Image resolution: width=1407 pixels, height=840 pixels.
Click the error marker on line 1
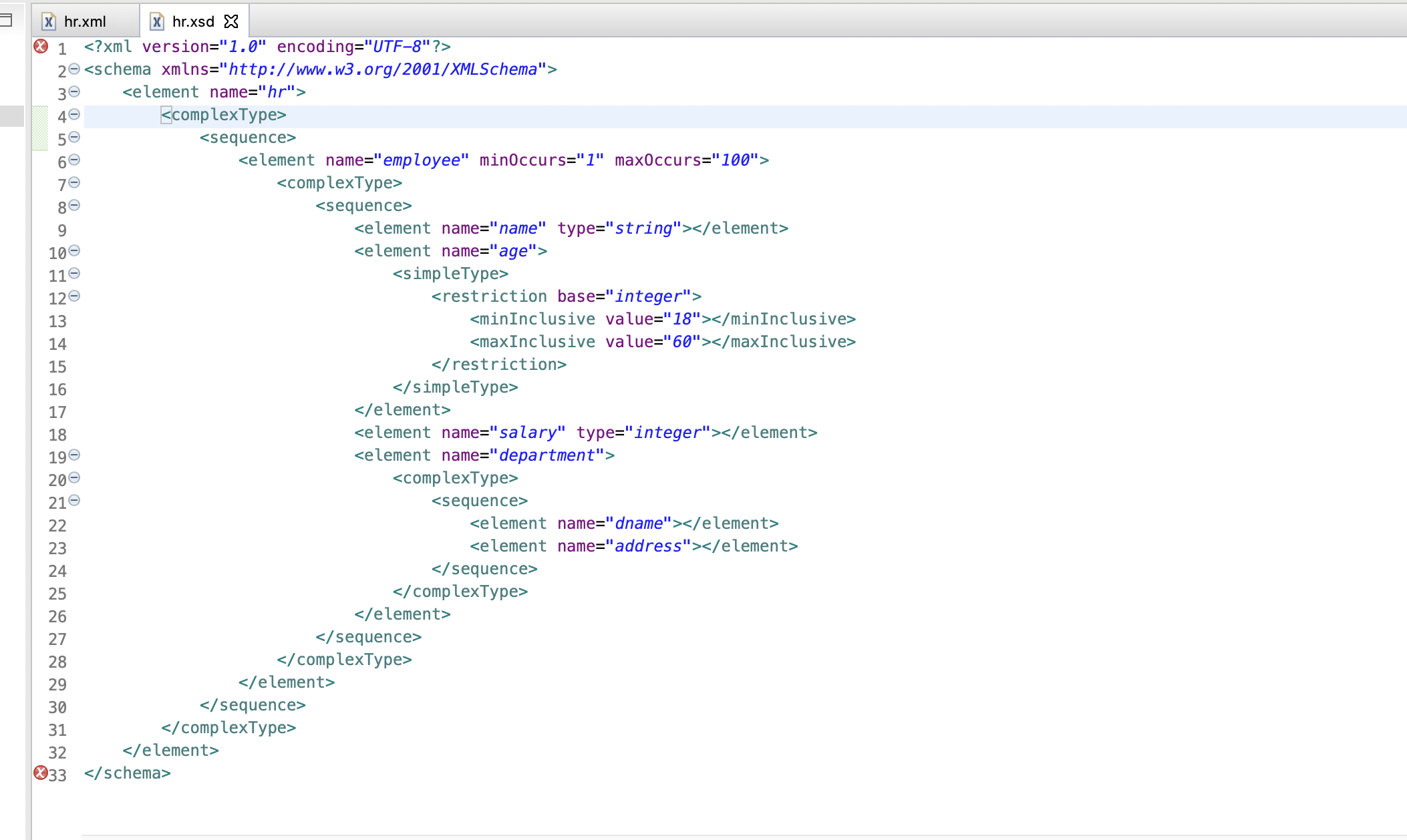pos(41,46)
